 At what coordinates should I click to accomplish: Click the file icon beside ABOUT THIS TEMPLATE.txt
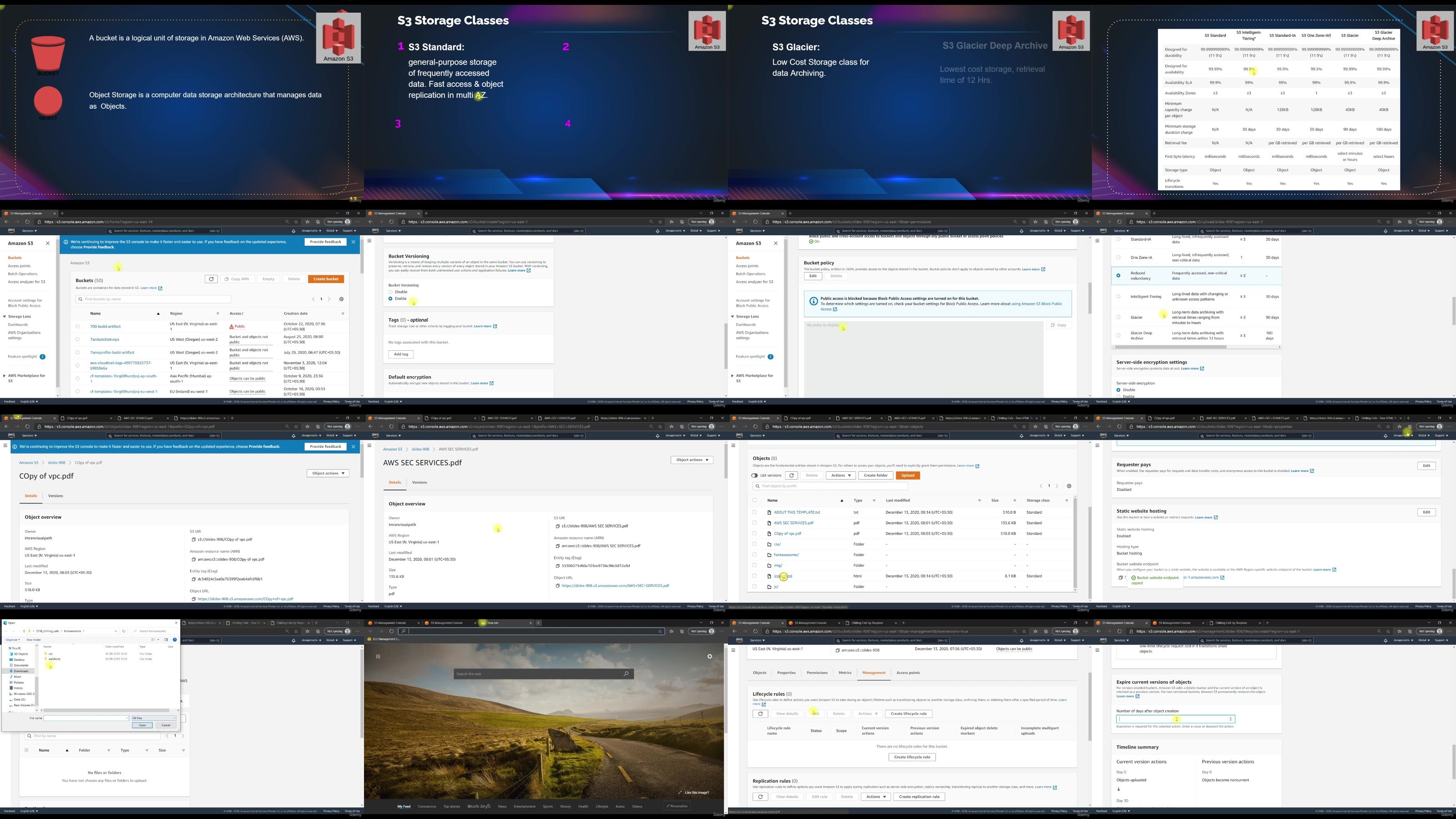(769, 513)
